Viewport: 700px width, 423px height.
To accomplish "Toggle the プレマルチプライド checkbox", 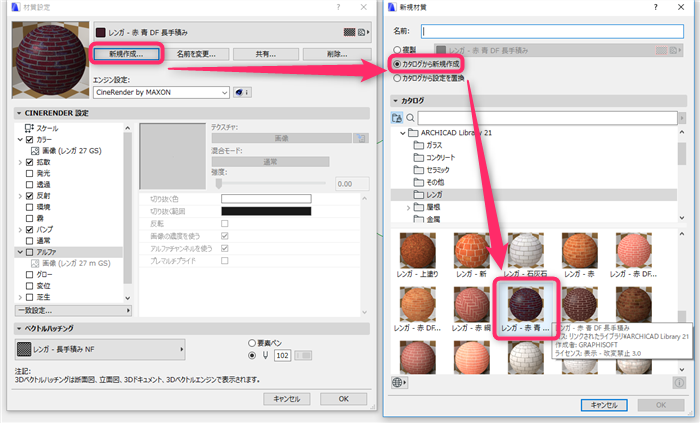I will [x=225, y=261].
